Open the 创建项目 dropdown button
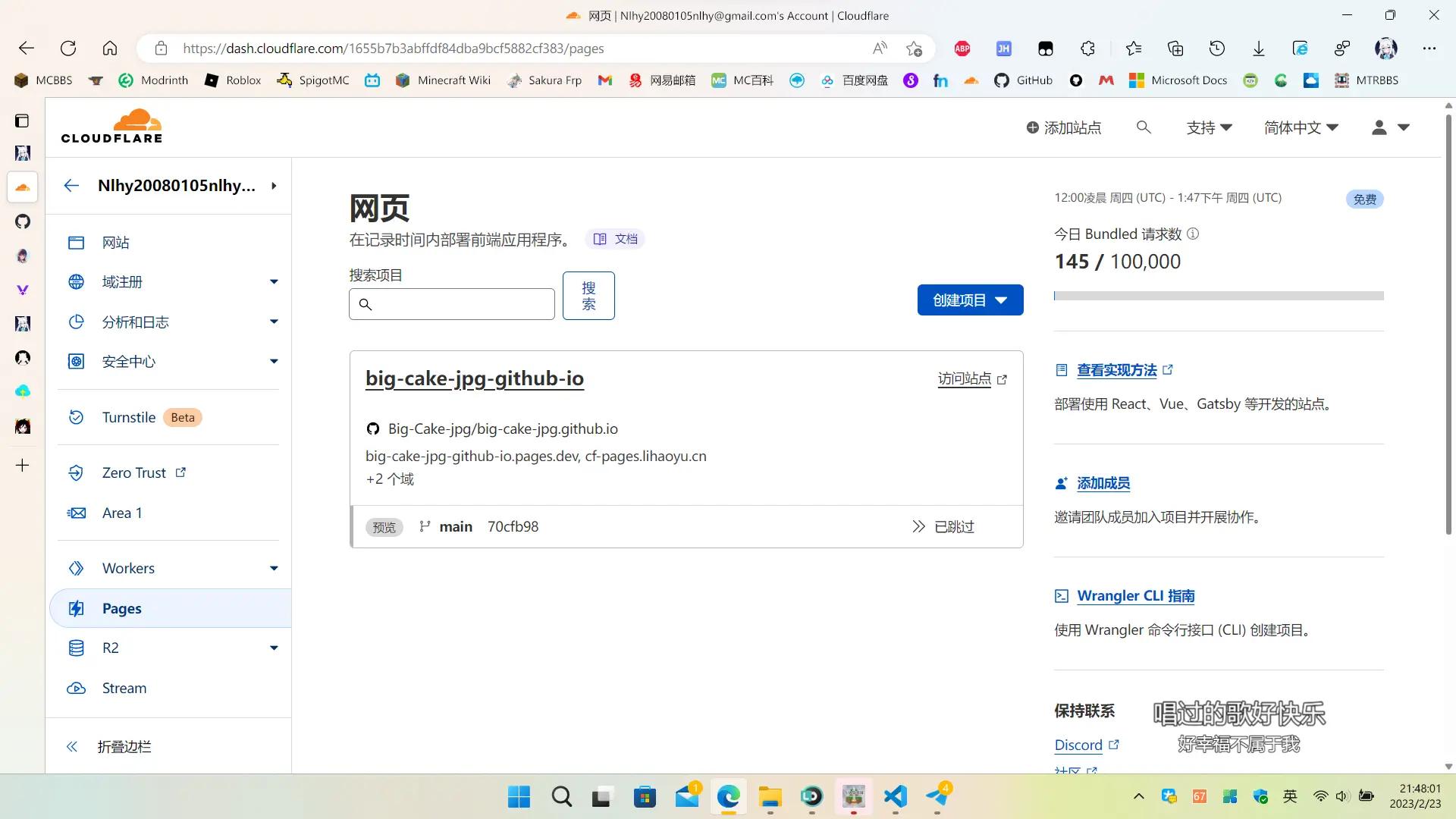This screenshot has width=1456, height=819. [970, 300]
